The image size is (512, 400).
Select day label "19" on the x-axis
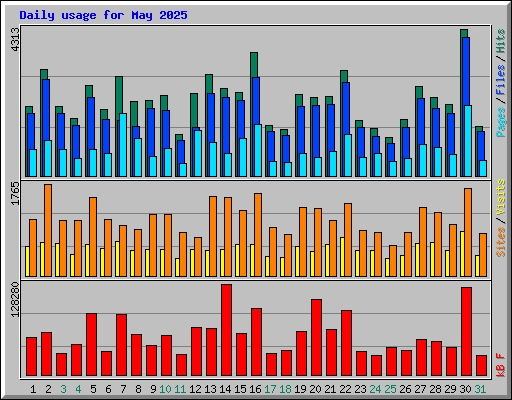(x=300, y=389)
